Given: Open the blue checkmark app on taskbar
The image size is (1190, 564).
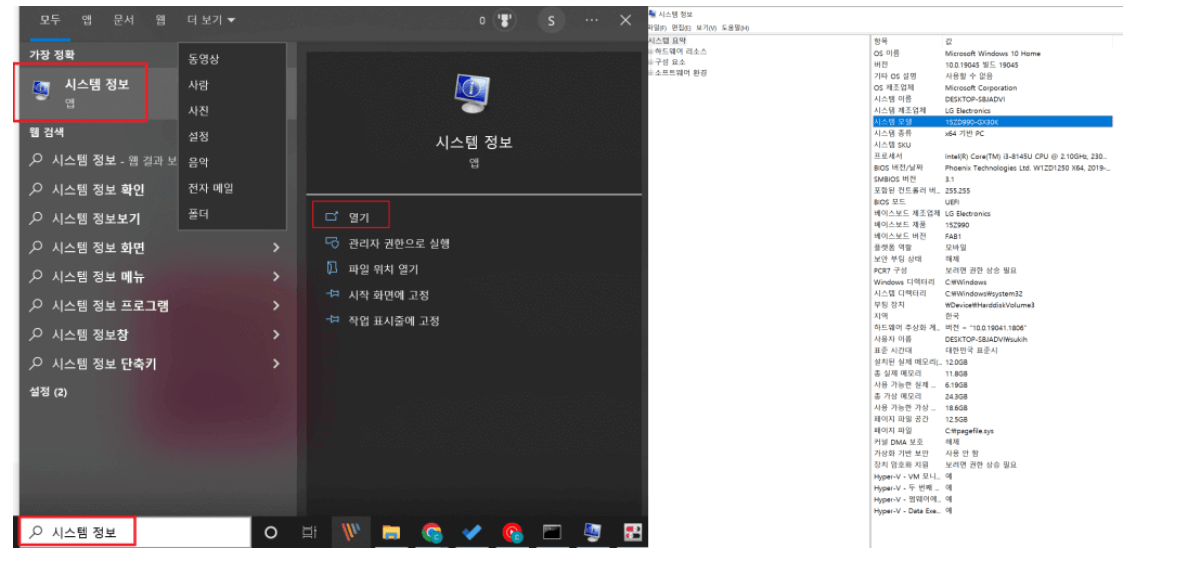Looking at the screenshot, I should click(x=472, y=533).
